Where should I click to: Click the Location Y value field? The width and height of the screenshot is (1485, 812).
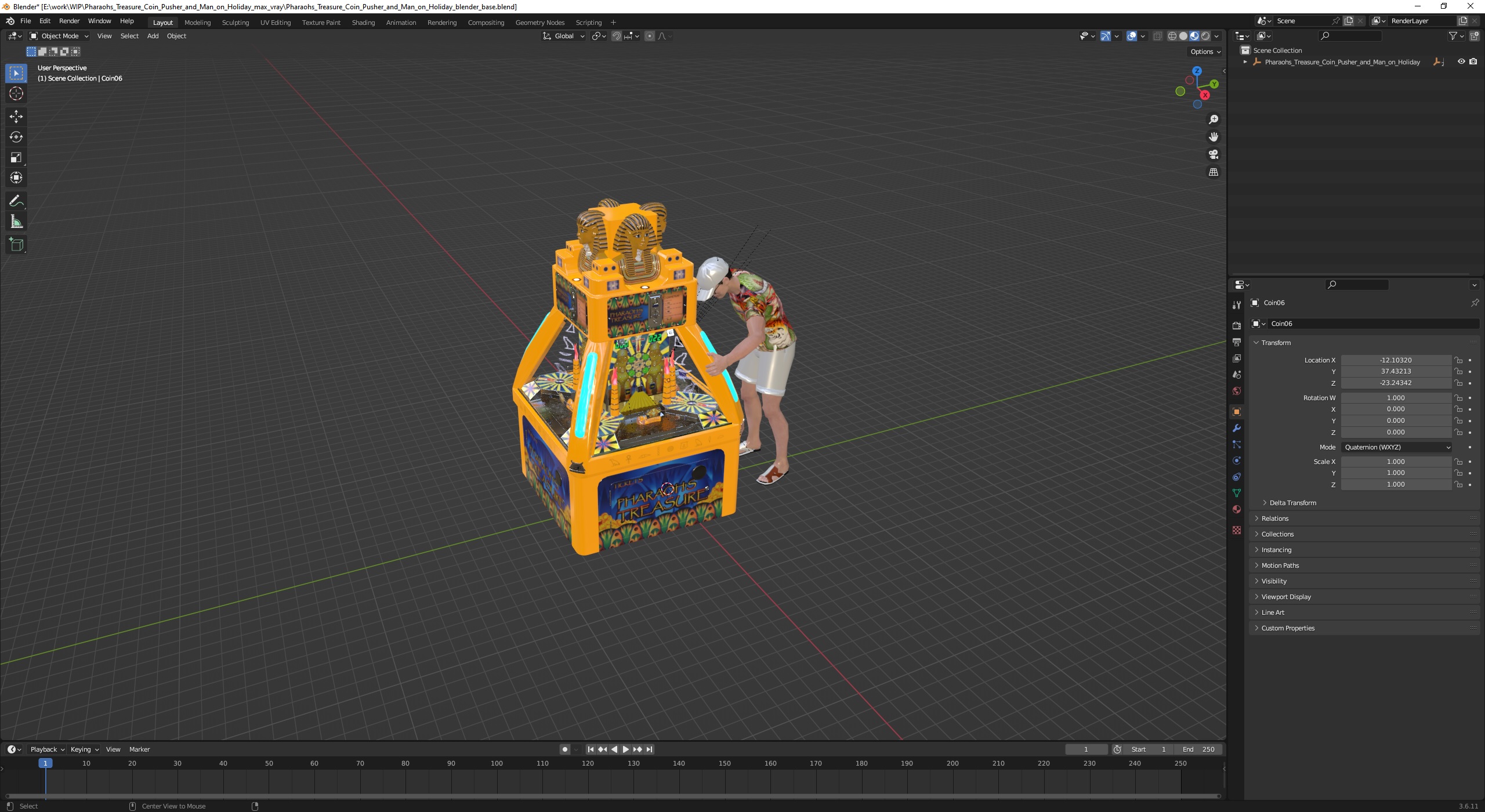coord(1396,372)
